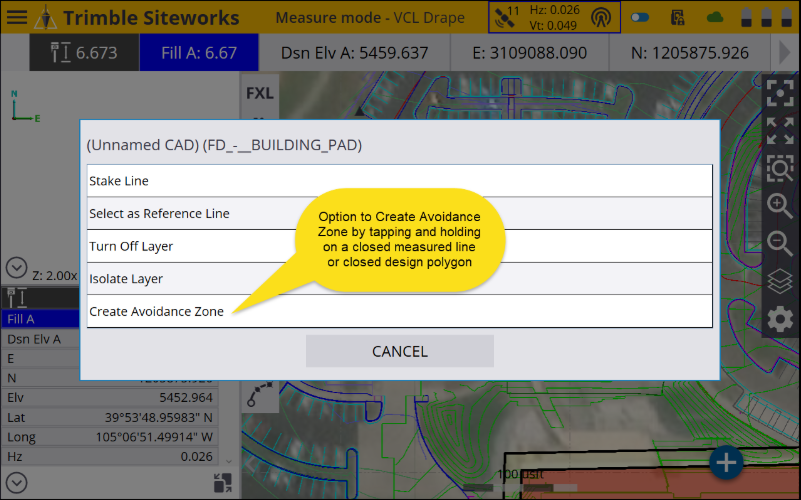Collapse the panel using chevron beside Z: 2.00x
This screenshot has height=500, width=801.
[16, 268]
